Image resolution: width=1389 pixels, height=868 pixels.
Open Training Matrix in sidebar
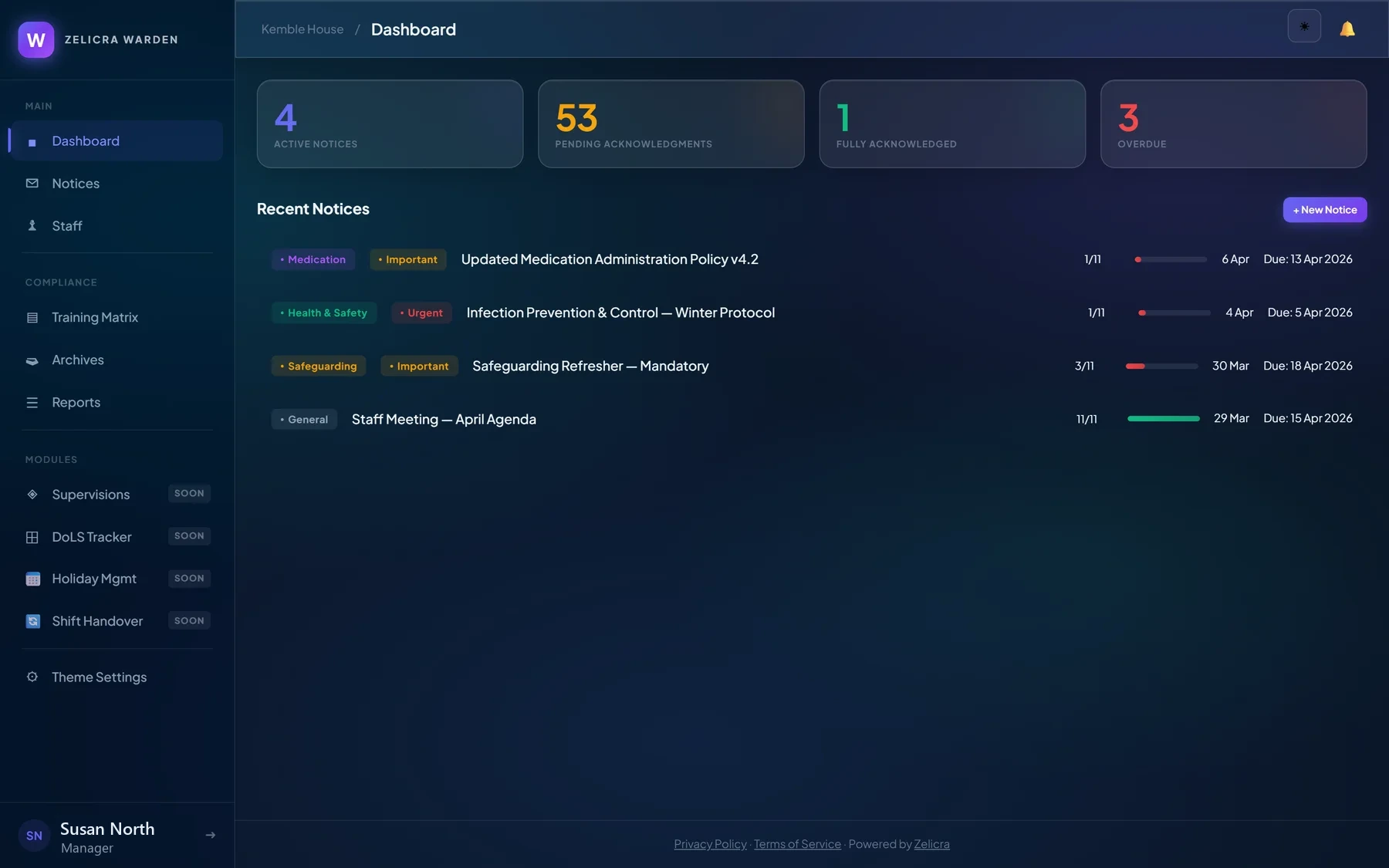click(x=117, y=318)
